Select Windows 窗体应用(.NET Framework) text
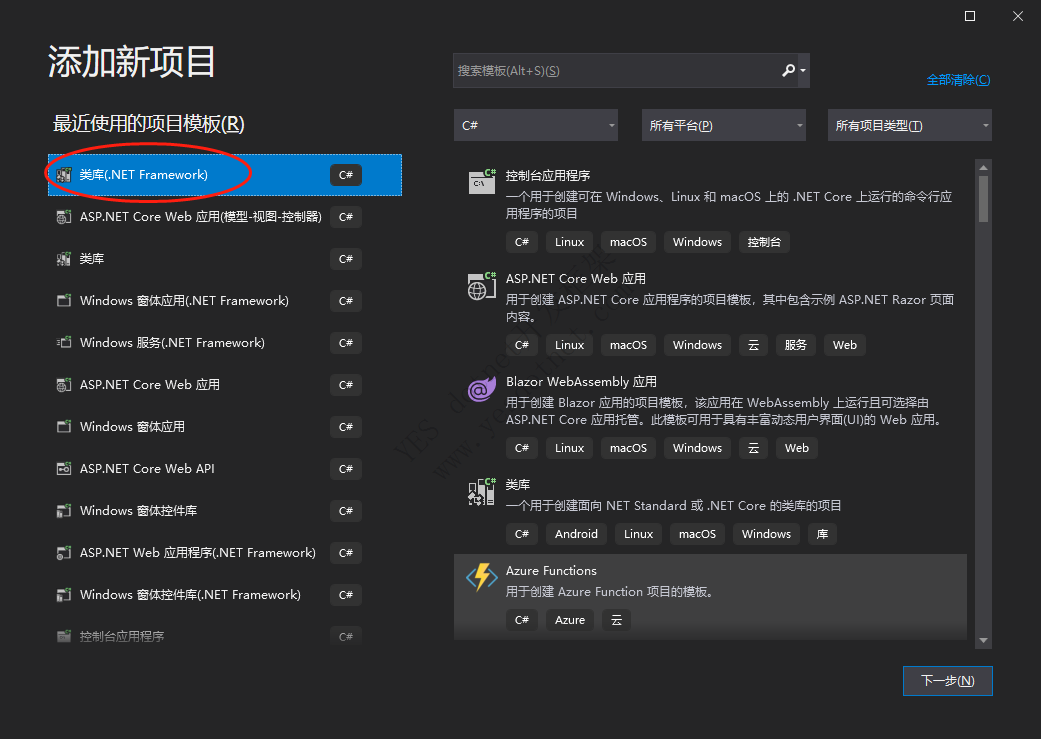The height and width of the screenshot is (739, 1041). click(184, 301)
